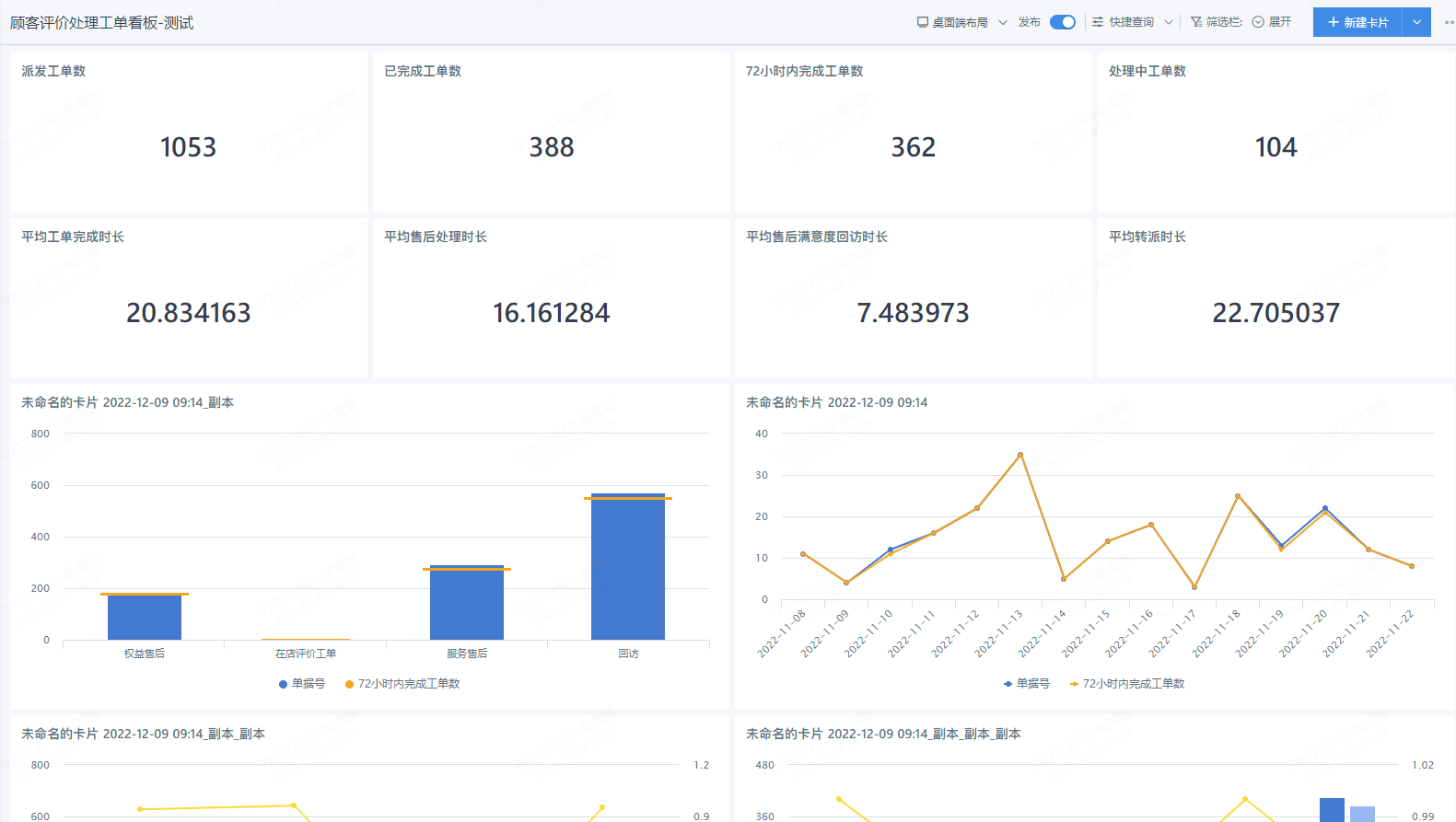The image size is (1456, 822).
Task: Click the 权益售后 blue bar
Action: coord(145,617)
